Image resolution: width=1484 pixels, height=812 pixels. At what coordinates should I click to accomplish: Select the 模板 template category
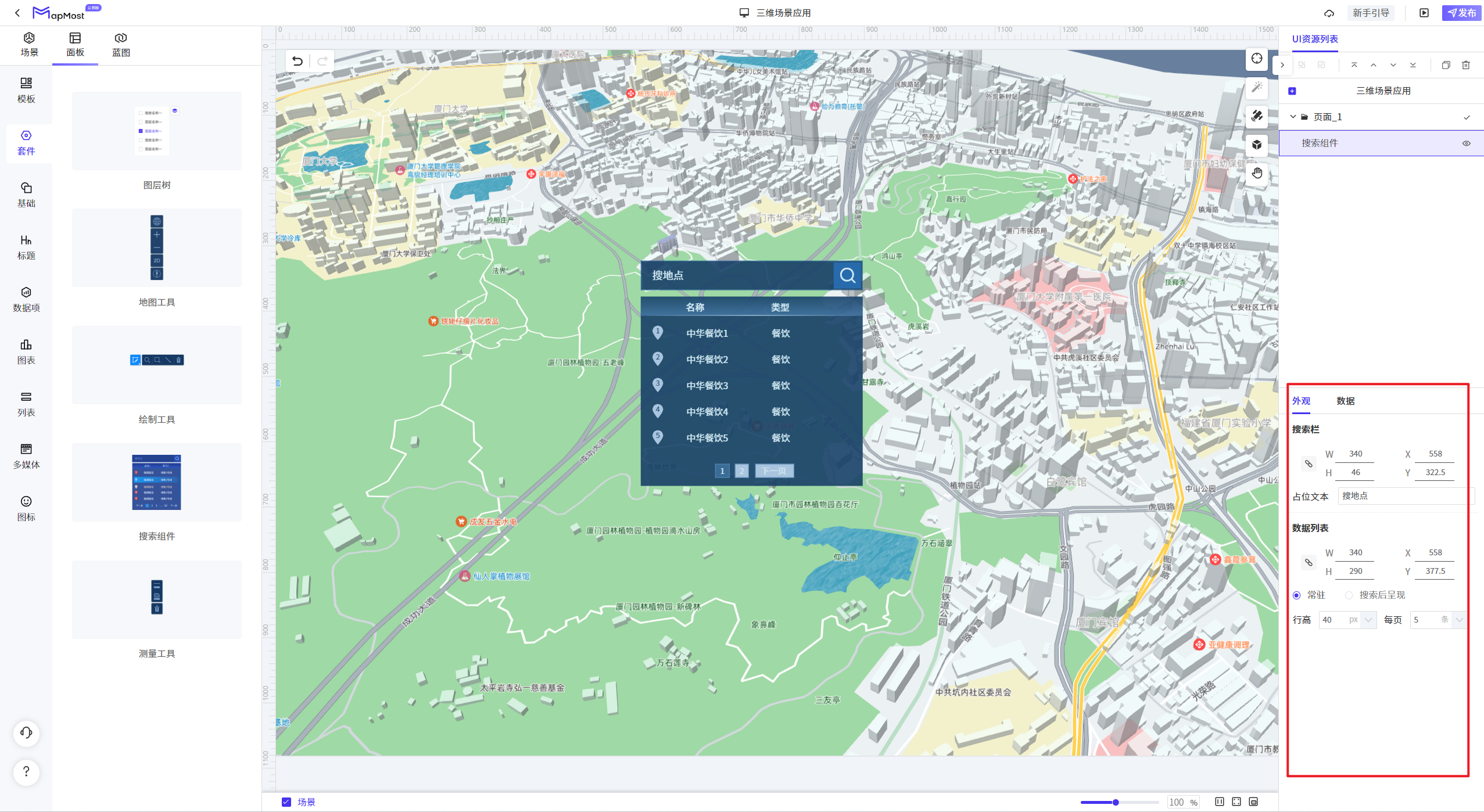(x=26, y=91)
